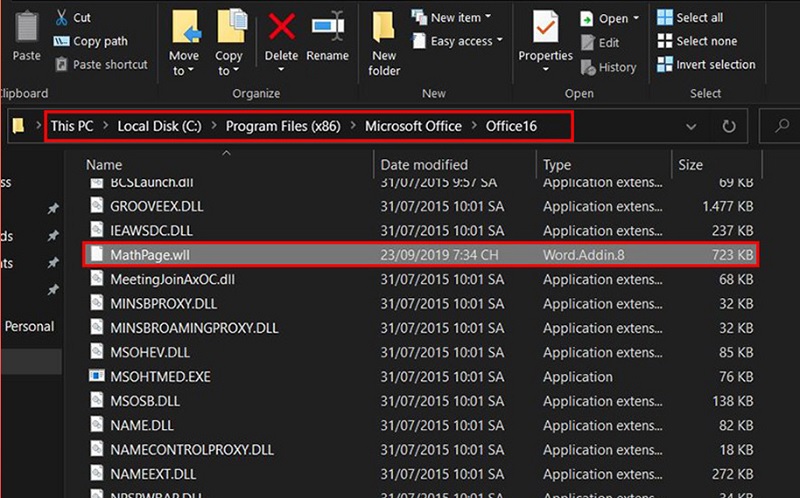Click Program Files (x86) in breadcrumb path
This screenshot has height=498, width=800.
coord(281,126)
